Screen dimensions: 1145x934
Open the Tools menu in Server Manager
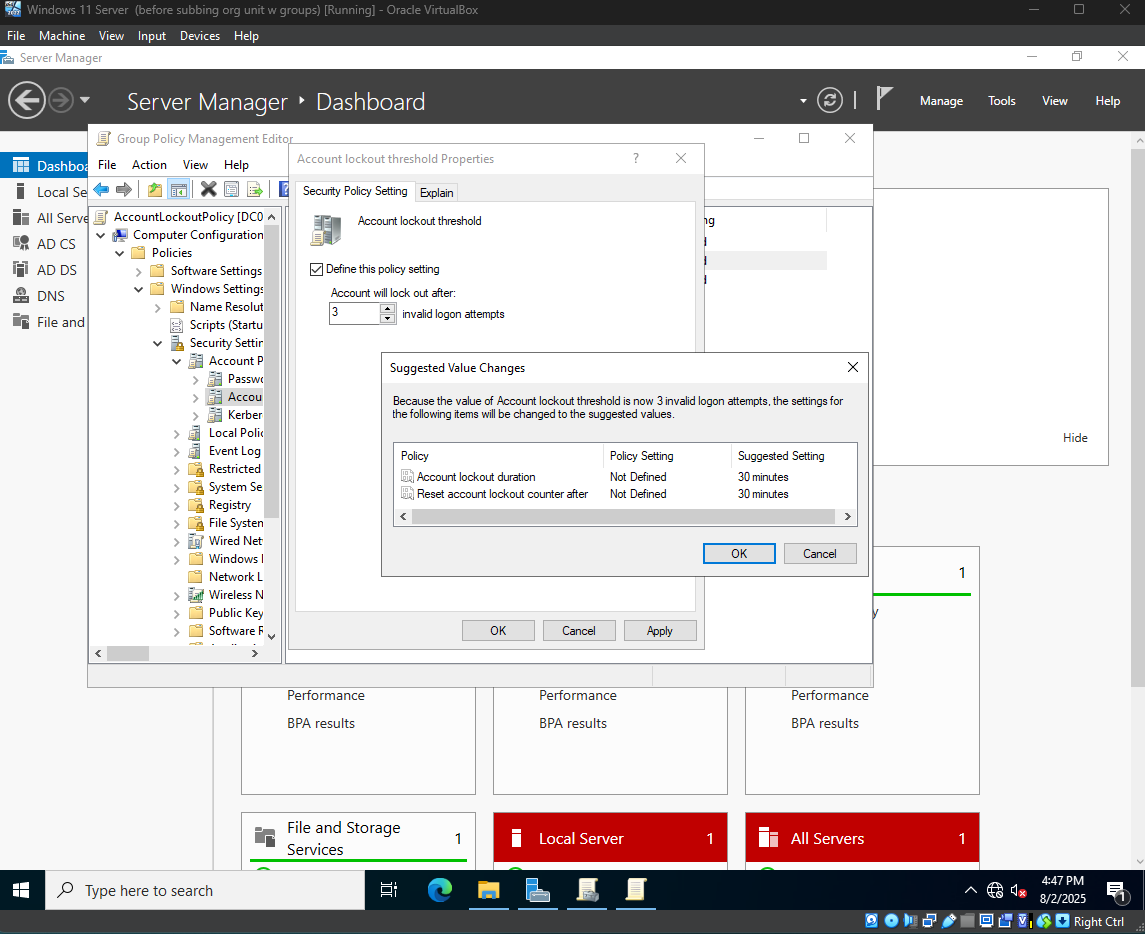[1001, 101]
